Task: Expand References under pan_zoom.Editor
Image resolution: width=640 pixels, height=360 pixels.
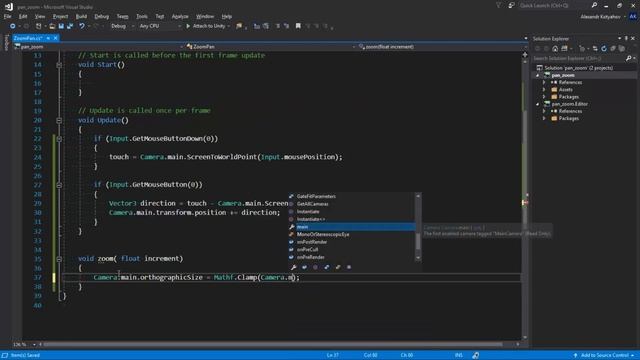Action: point(544,111)
